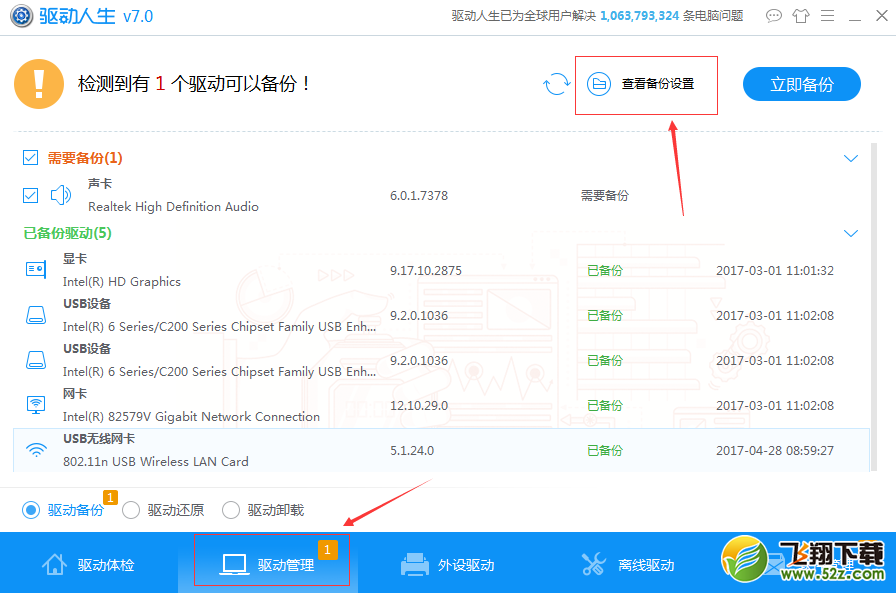Click the 已备份驱动(5) section heading

(x=67, y=233)
